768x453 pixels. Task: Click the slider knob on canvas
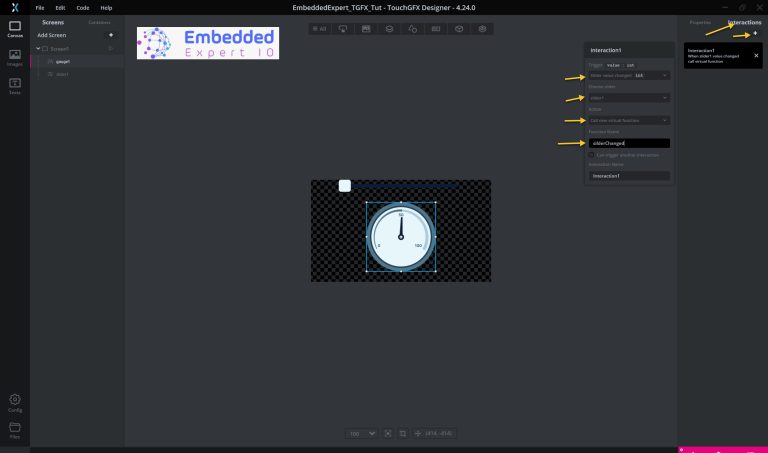(345, 186)
